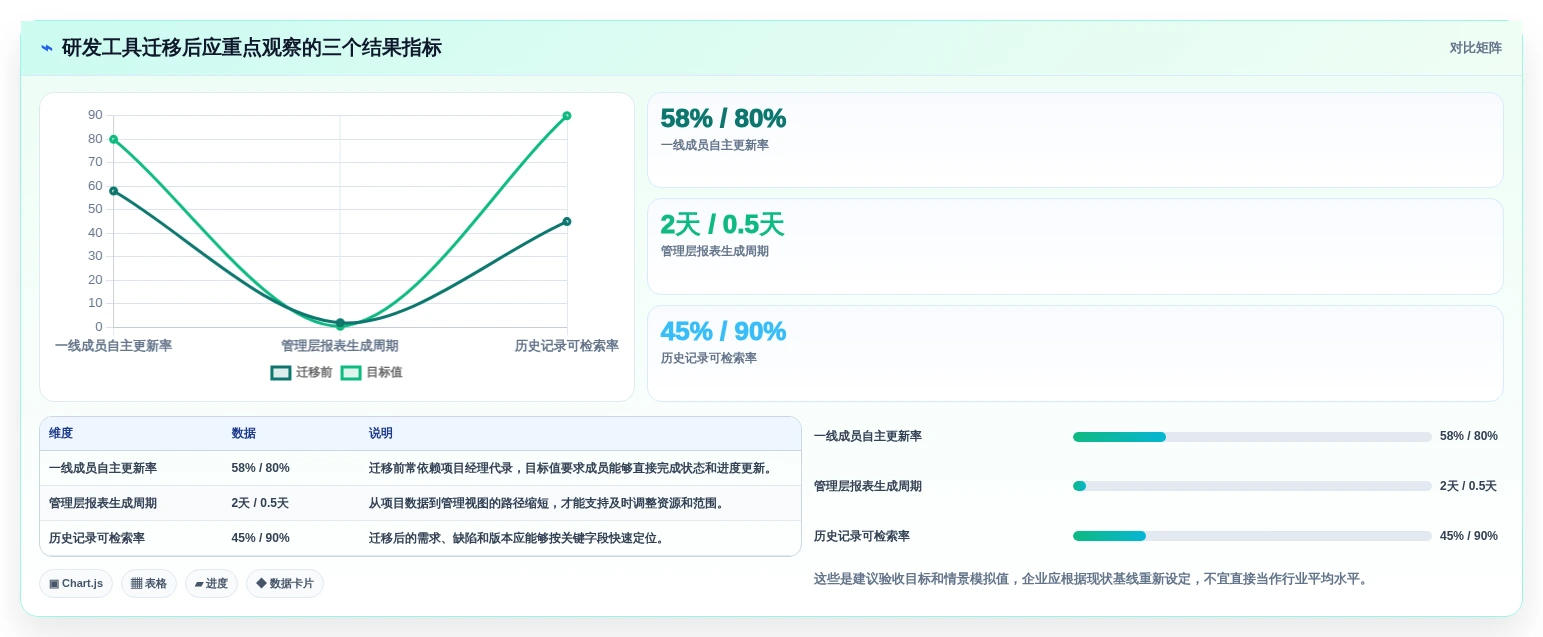Click the 2天 / 0.5天 table cell
Viewport: 1543px width, 637px height.
point(260,503)
